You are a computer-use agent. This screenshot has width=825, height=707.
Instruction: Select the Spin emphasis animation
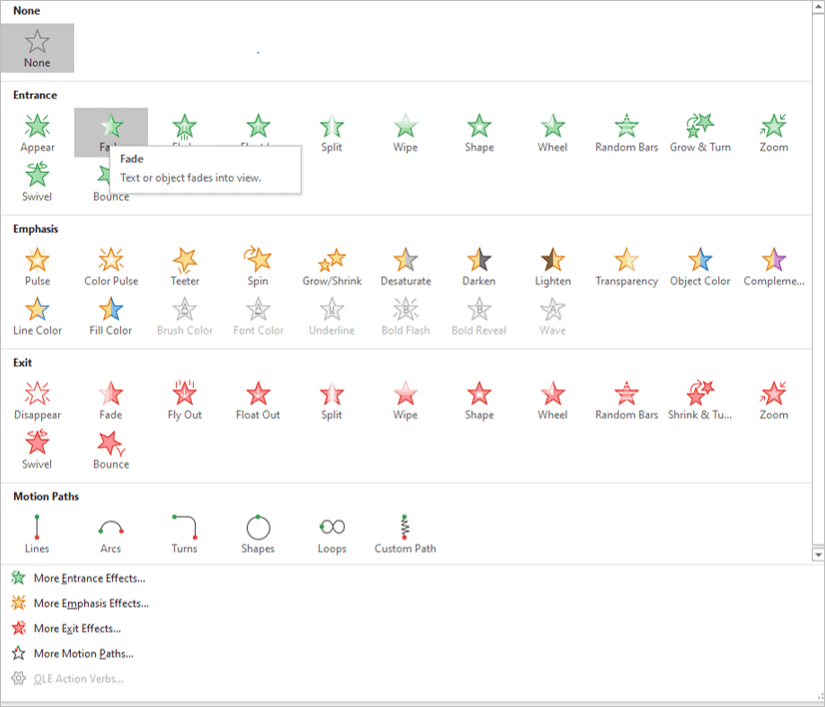click(x=258, y=266)
